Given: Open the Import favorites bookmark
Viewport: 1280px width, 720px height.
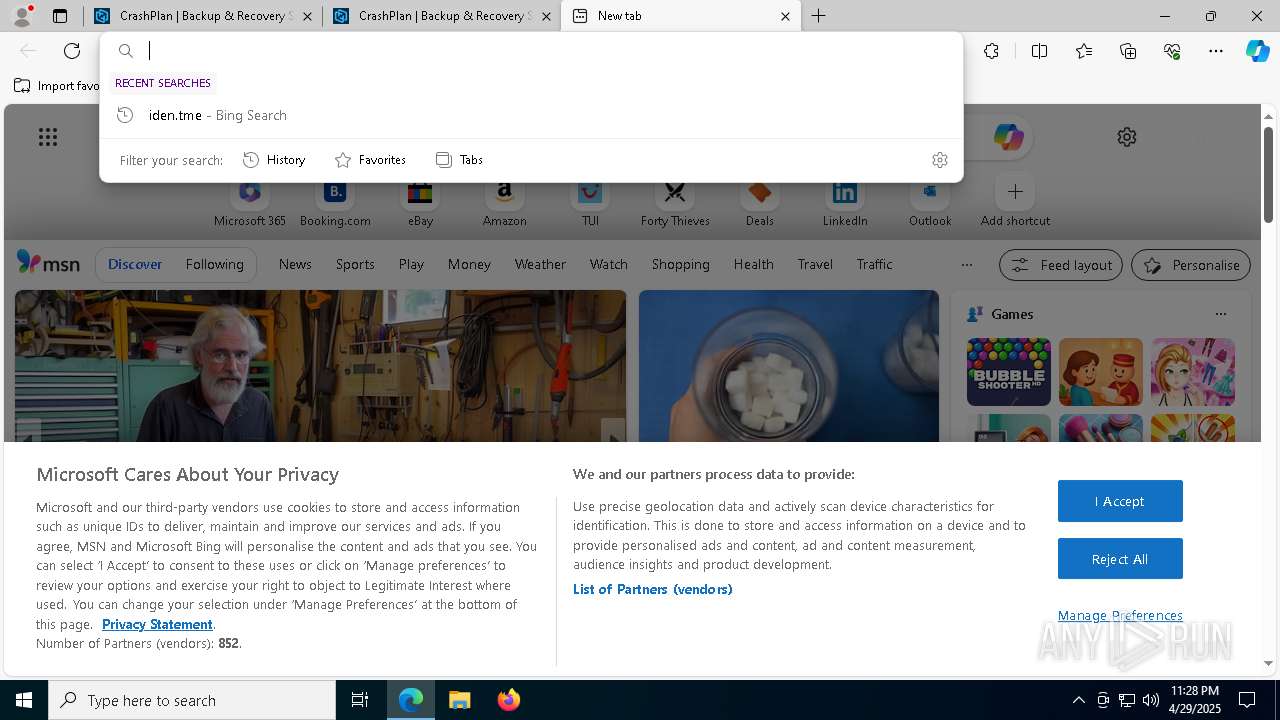Looking at the screenshot, I should (x=57, y=85).
